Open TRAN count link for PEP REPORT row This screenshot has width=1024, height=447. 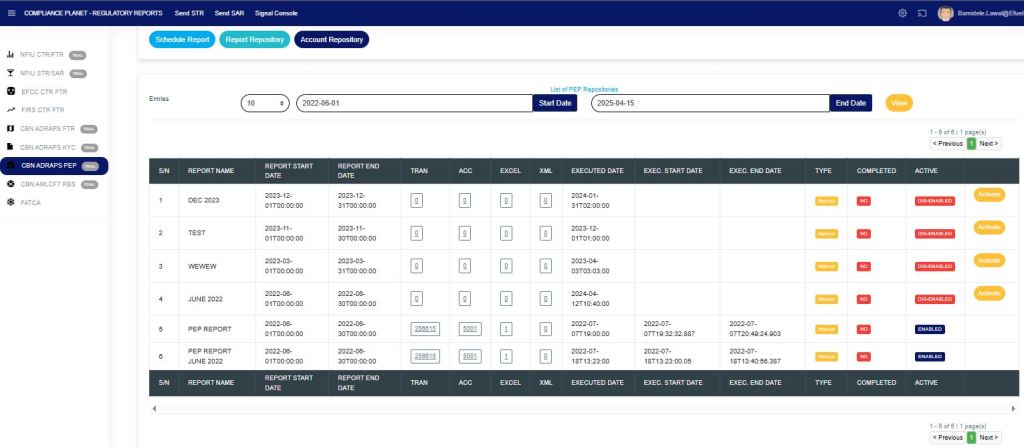click(x=425, y=328)
